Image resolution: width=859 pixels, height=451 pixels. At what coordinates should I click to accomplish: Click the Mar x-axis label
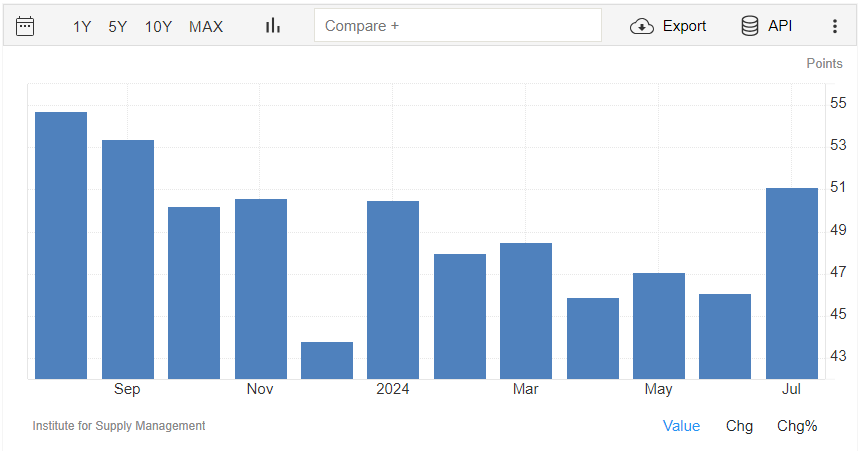pos(525,389)
